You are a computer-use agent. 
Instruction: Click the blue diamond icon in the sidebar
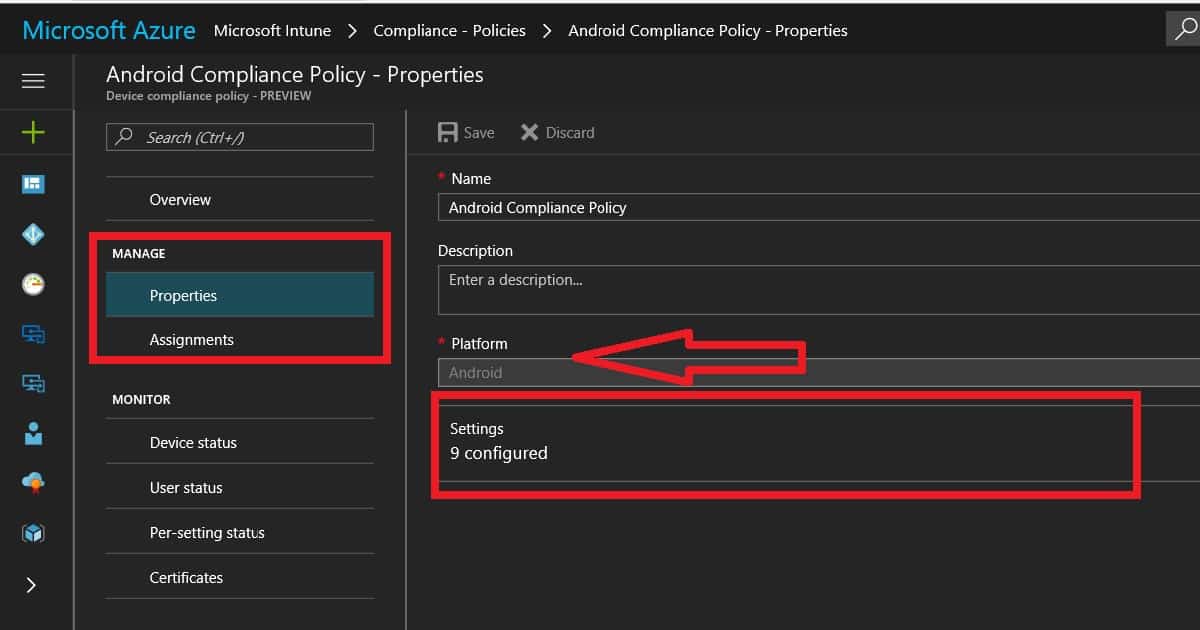tap(33, 234)
